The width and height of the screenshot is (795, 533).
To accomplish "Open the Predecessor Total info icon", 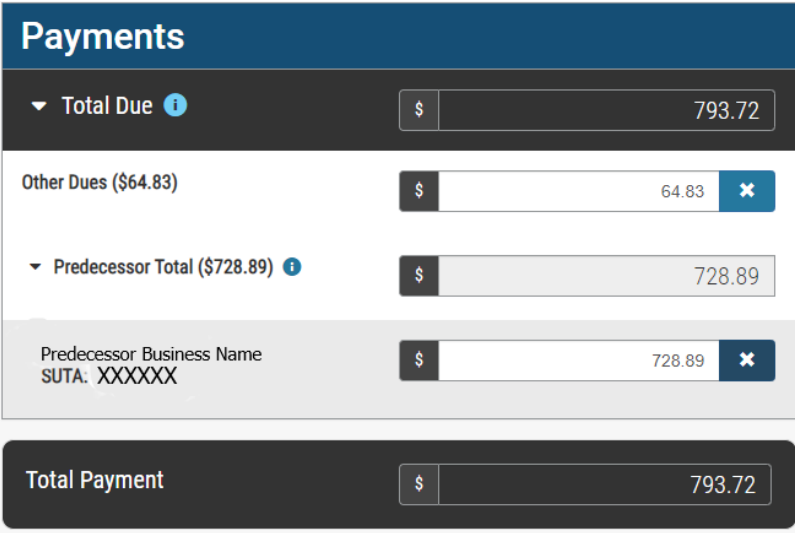I will click(x=292, y=267).
